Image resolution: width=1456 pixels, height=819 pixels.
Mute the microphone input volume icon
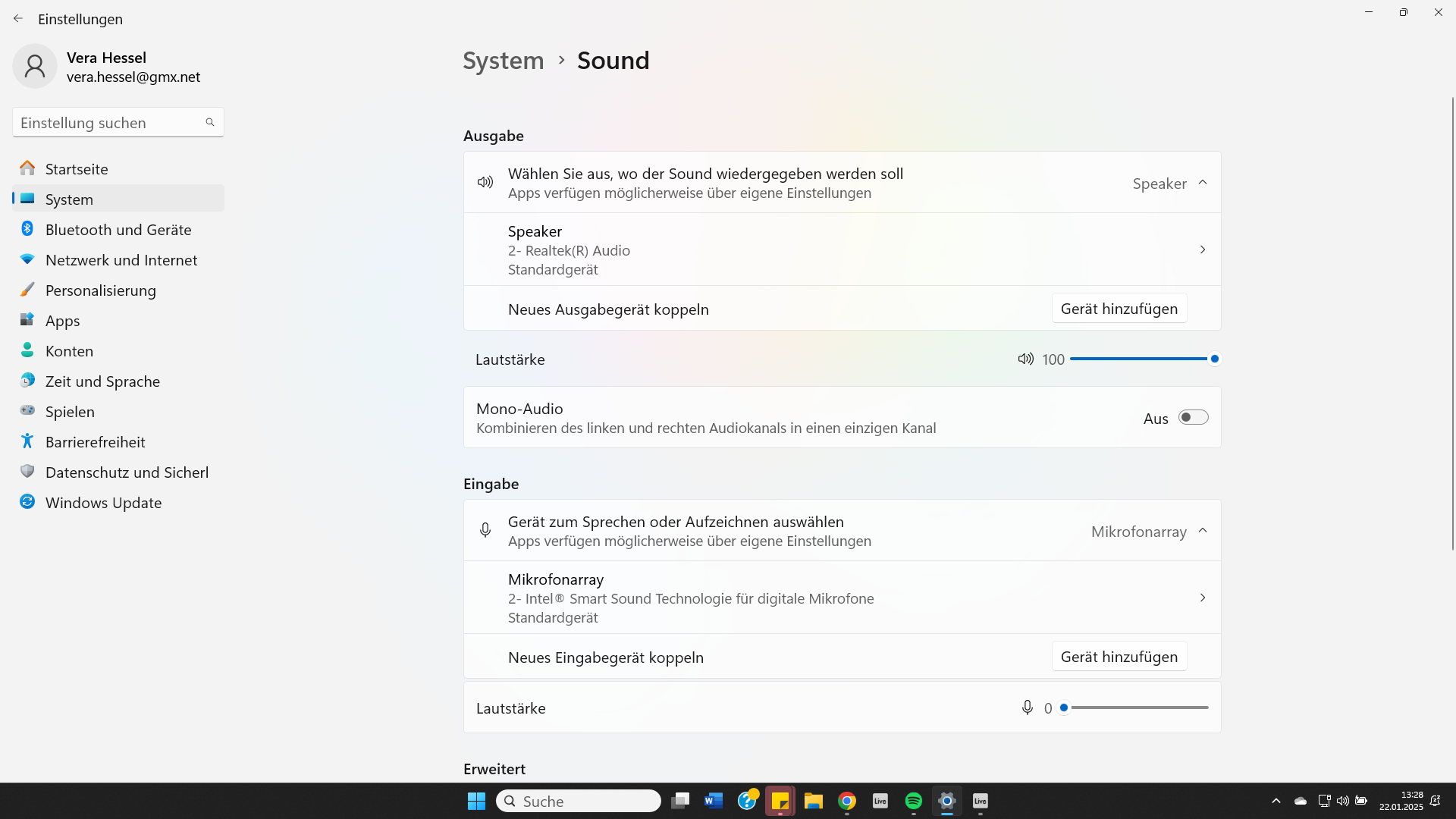click(x=1027, y=708)
